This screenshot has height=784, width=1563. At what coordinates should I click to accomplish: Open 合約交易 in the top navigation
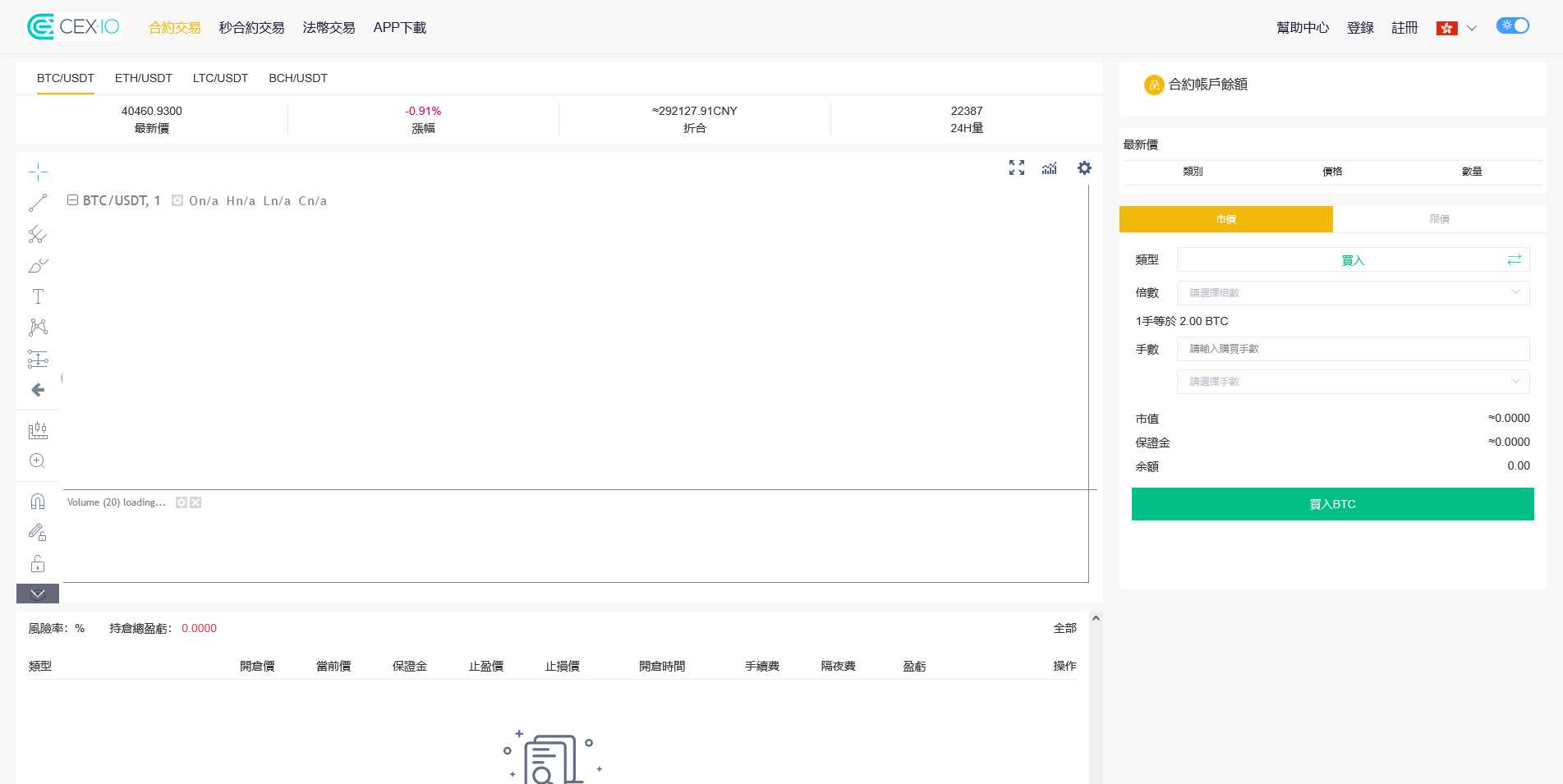point(174,28)
